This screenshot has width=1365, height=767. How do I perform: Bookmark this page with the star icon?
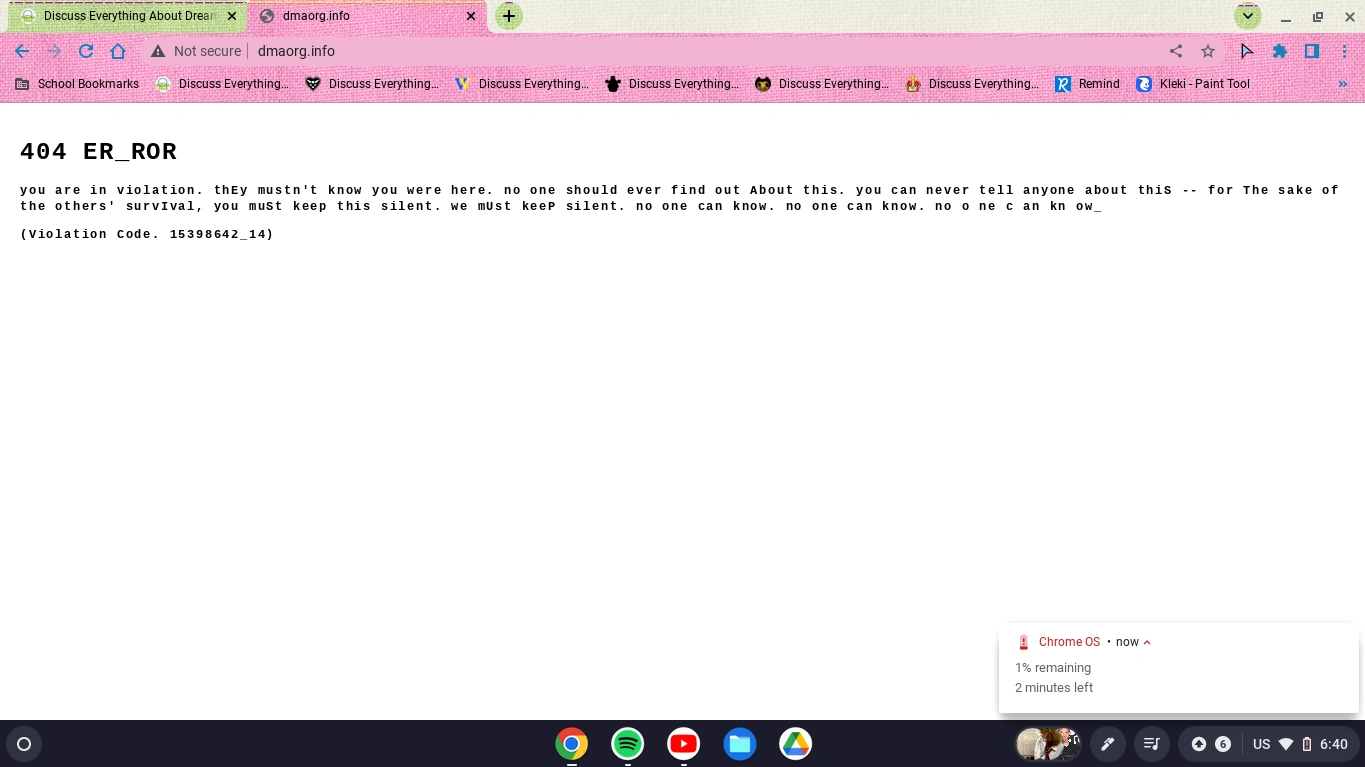(1208, 51)
